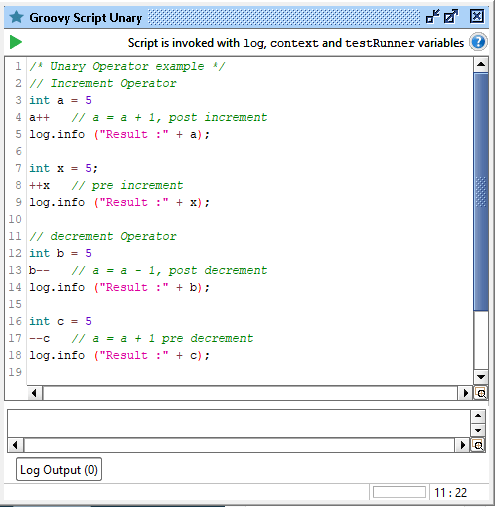496x508 pixels.
Task: Open the Log Output (0) button
Action: pyautogui.click(x=59, y=469)
